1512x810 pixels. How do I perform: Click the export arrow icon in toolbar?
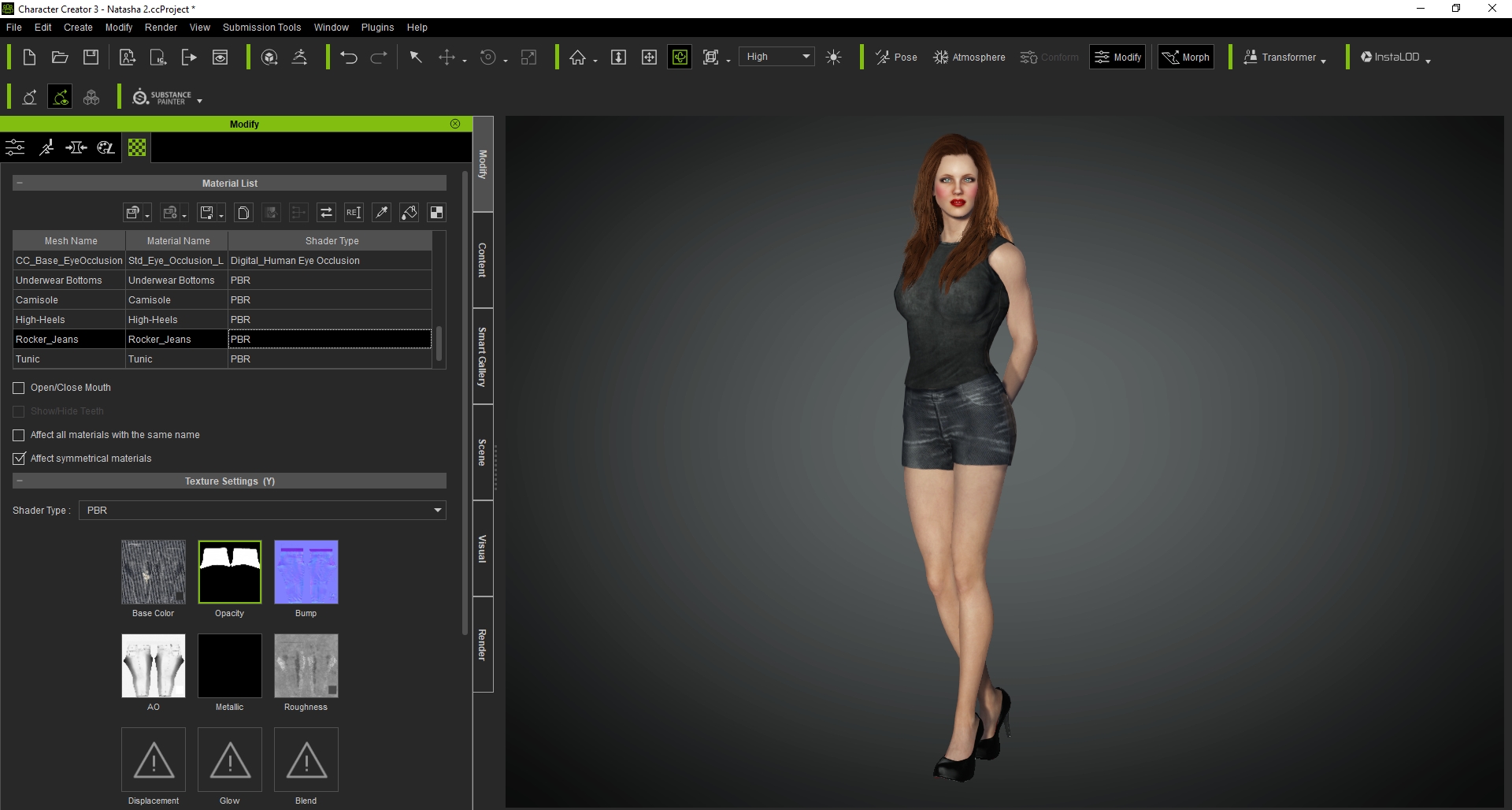coord(189,57)
